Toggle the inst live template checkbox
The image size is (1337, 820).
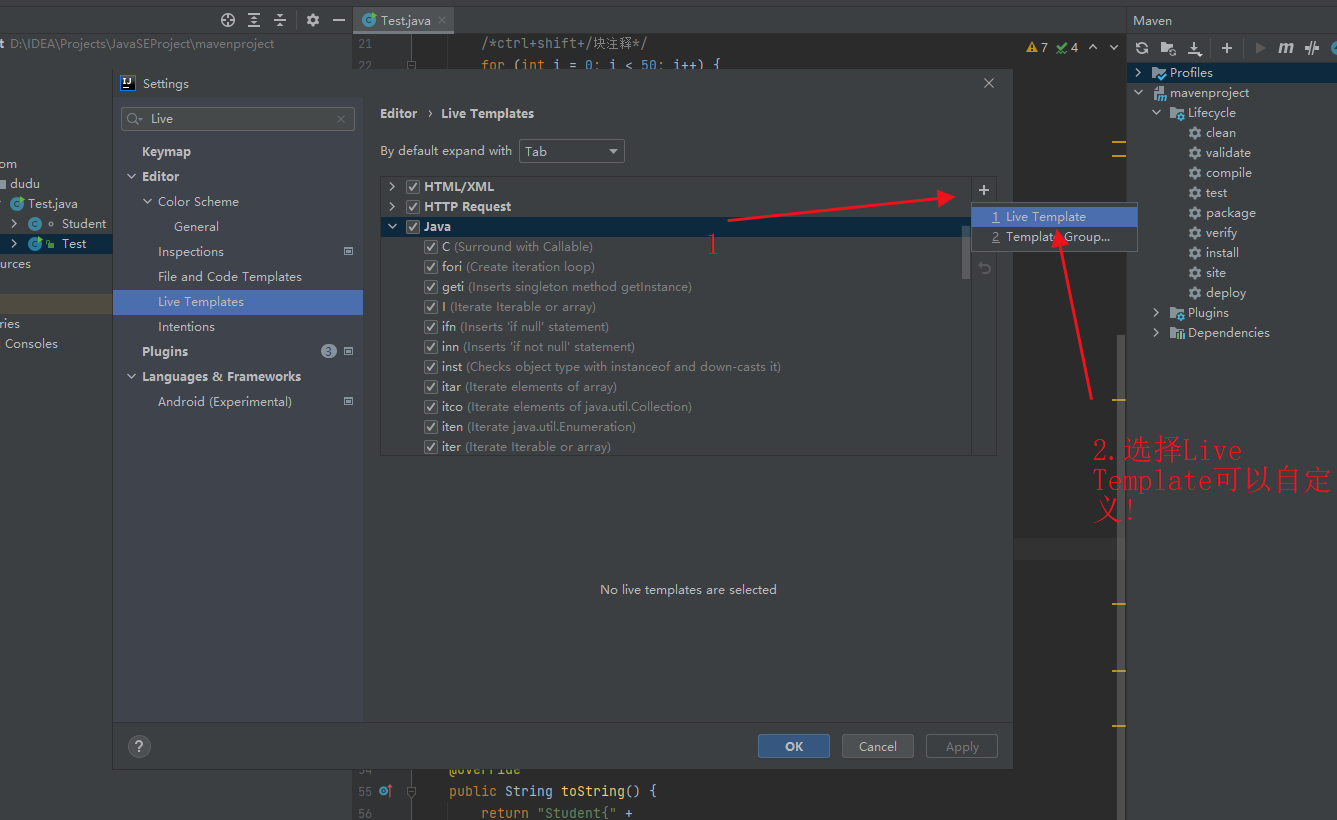(x=431, y=367)
